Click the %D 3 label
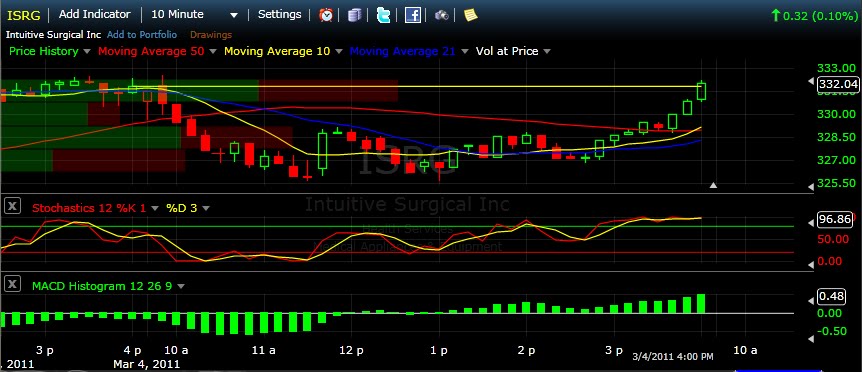862x372 pixels. tap(182, 208)
